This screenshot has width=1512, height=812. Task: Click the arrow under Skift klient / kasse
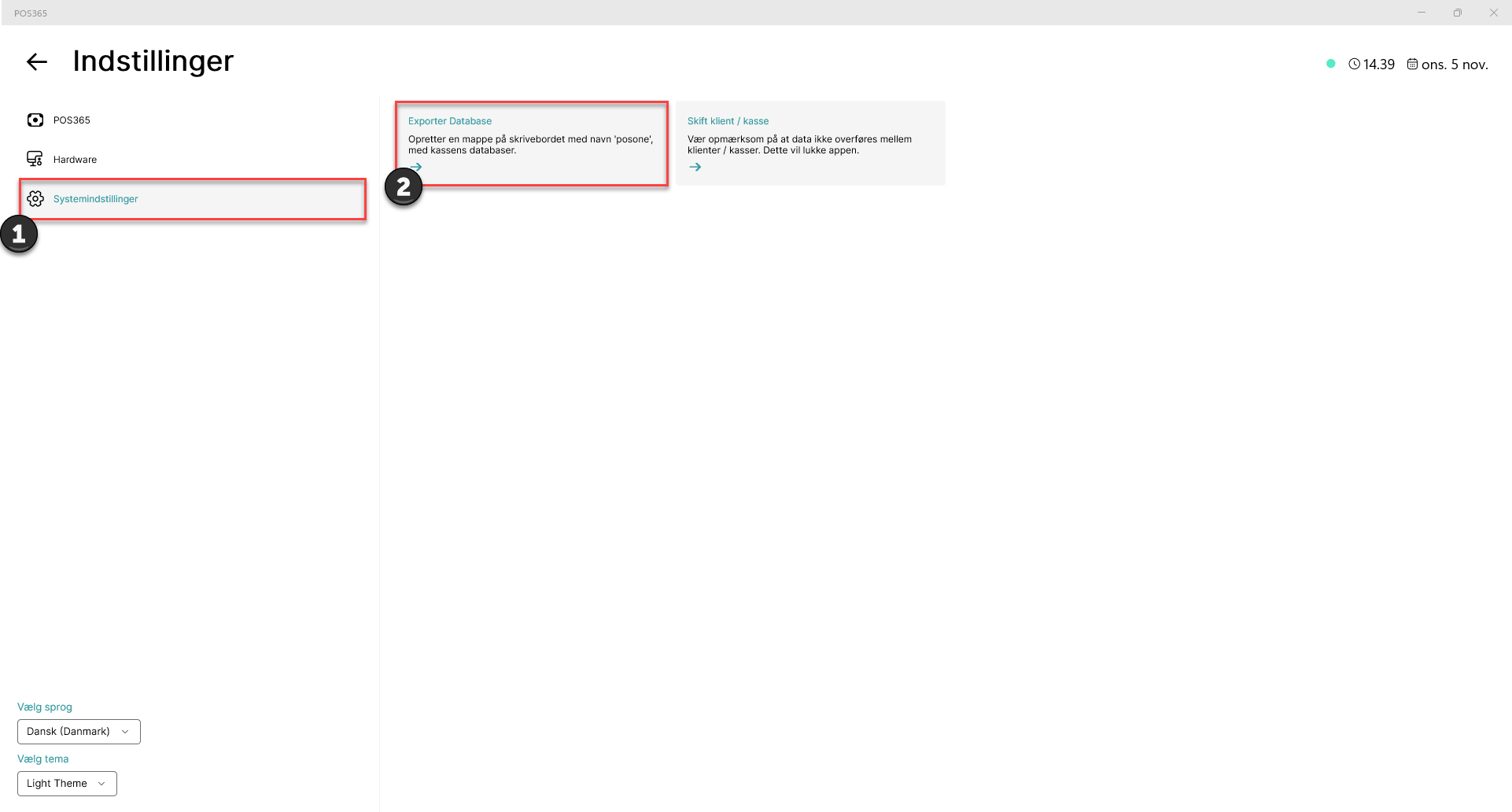695,167
